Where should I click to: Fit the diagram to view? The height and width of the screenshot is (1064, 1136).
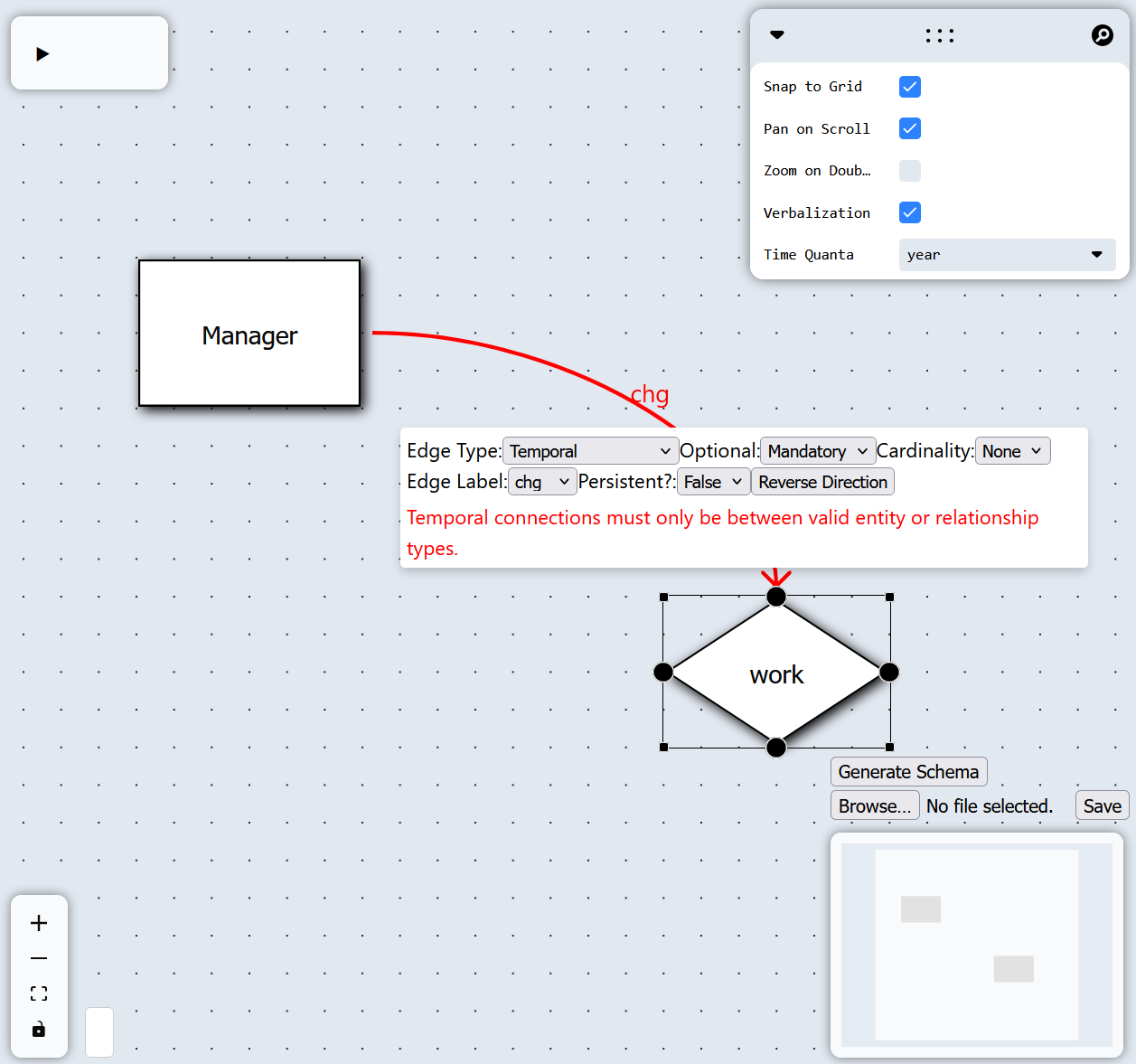(38, 993)
